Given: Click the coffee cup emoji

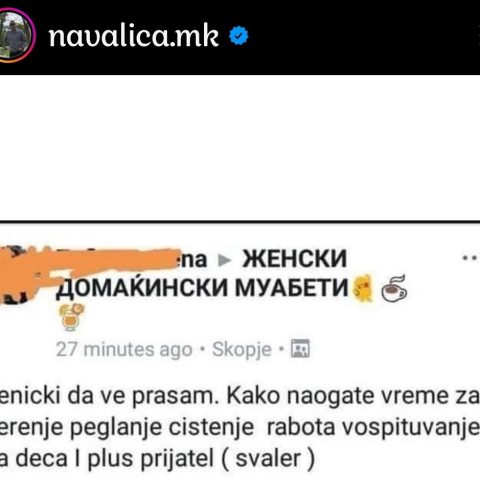Looking at the screenshot, I should point(394,289).
